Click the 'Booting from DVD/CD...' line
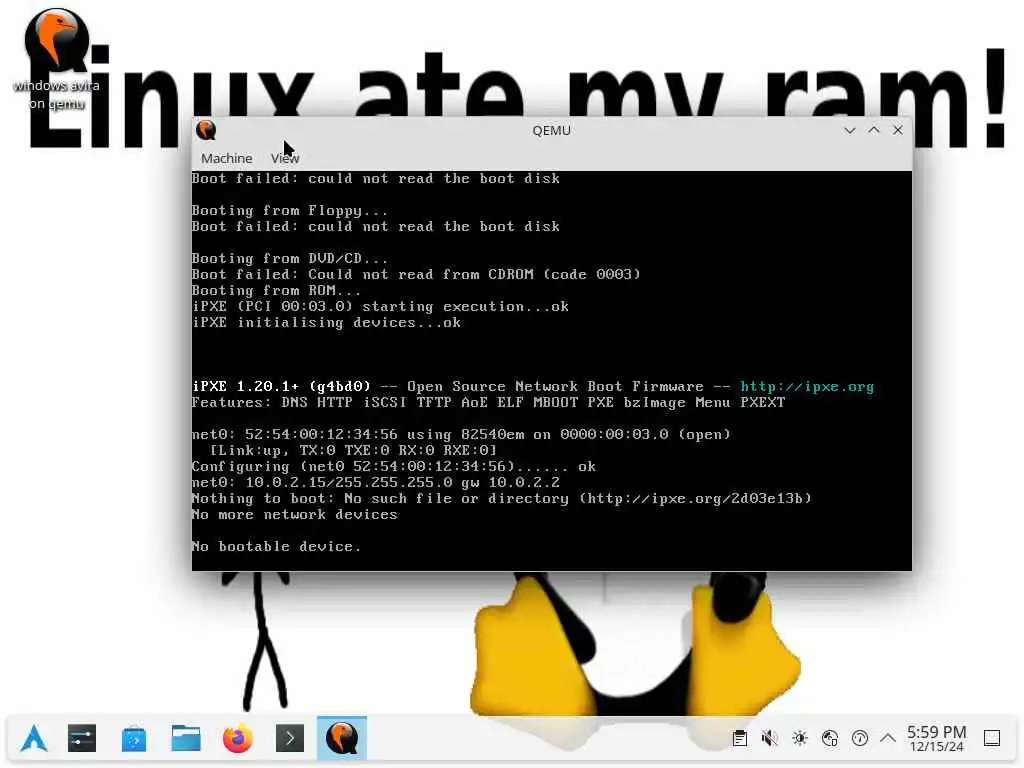The width and height of the screenshot is (1024, 768). [x=289, y=259]
